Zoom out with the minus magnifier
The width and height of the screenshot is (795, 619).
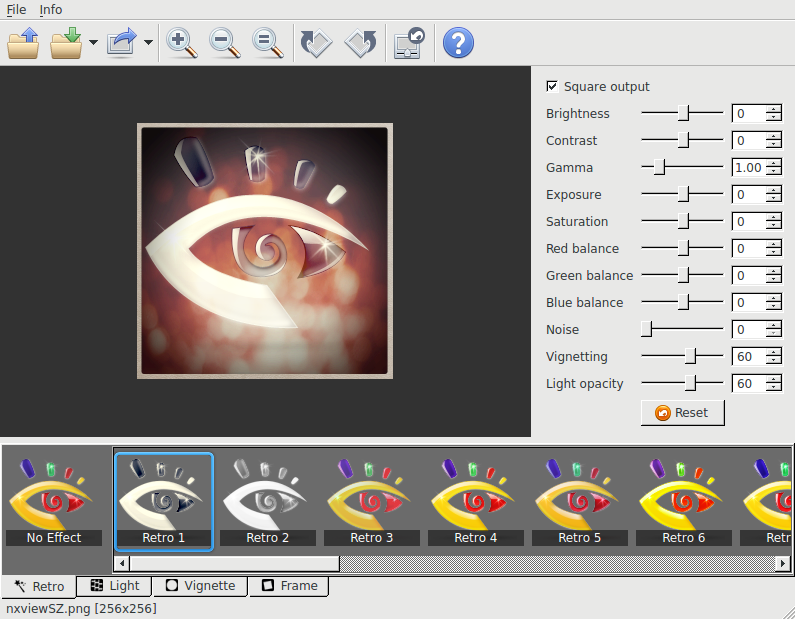point(224,43)
